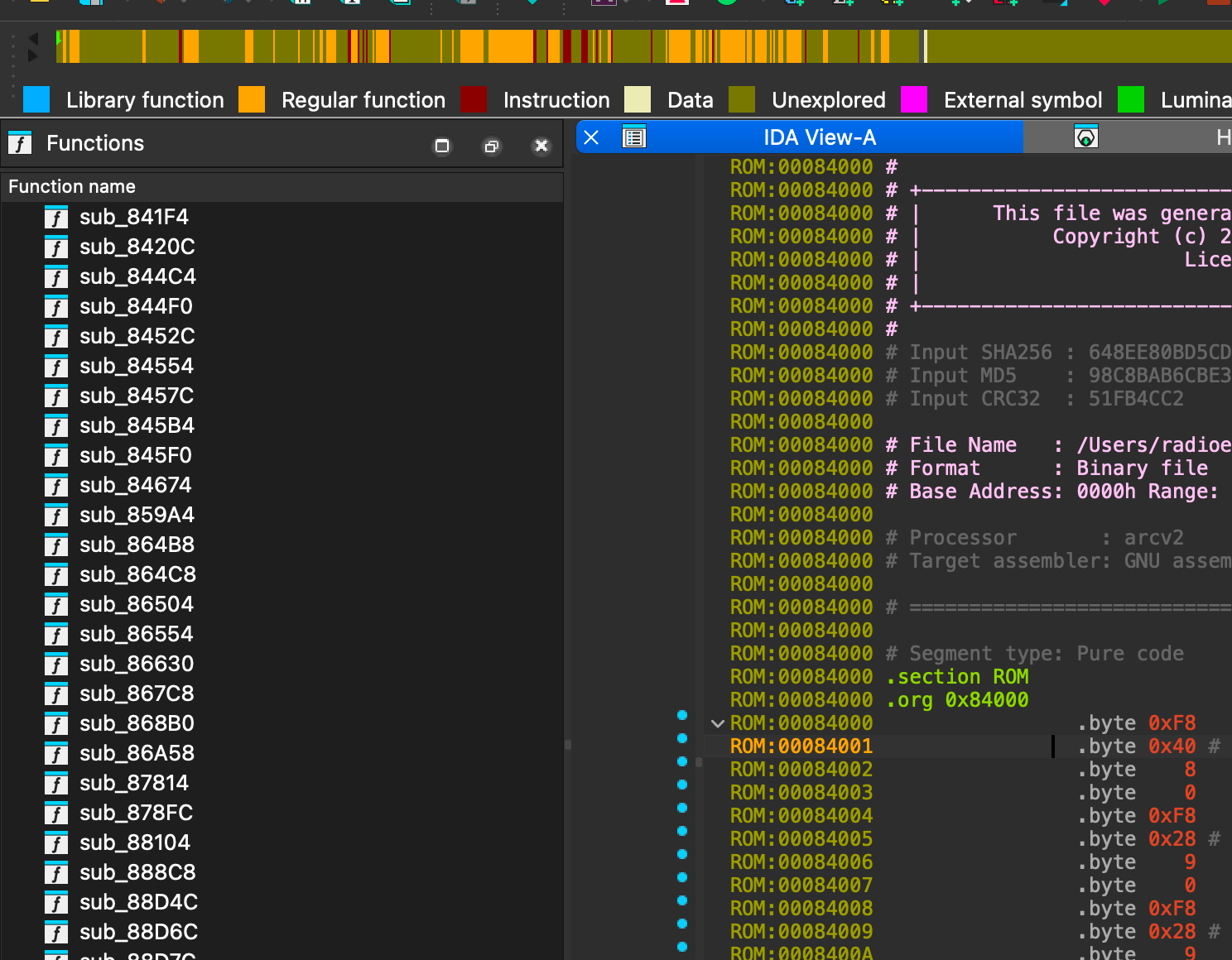This screenshot has height=960, width=1232.
Task: Click the Regular function orange color swatch
Action: (252, 99)
